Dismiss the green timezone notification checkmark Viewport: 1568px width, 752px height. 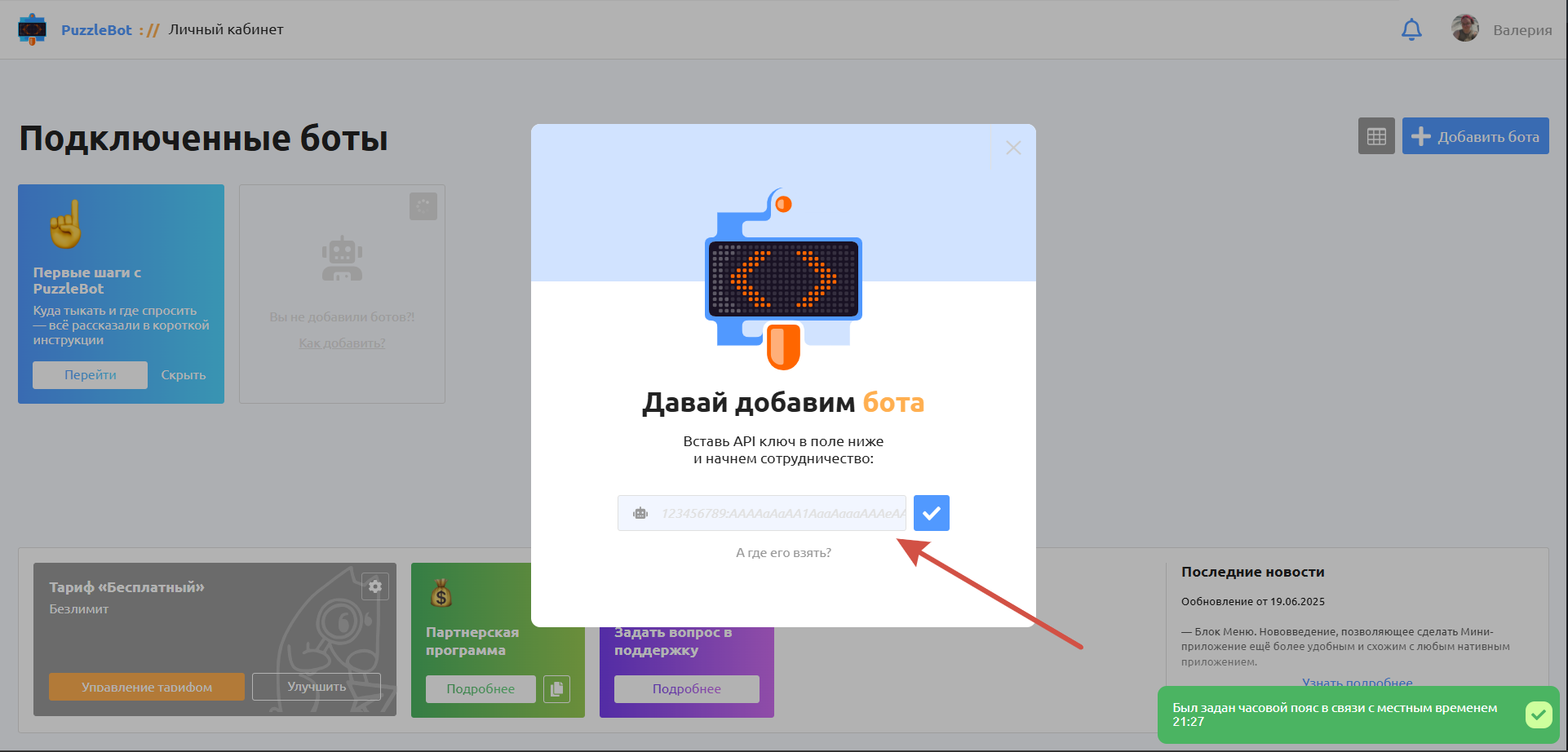1538,714
